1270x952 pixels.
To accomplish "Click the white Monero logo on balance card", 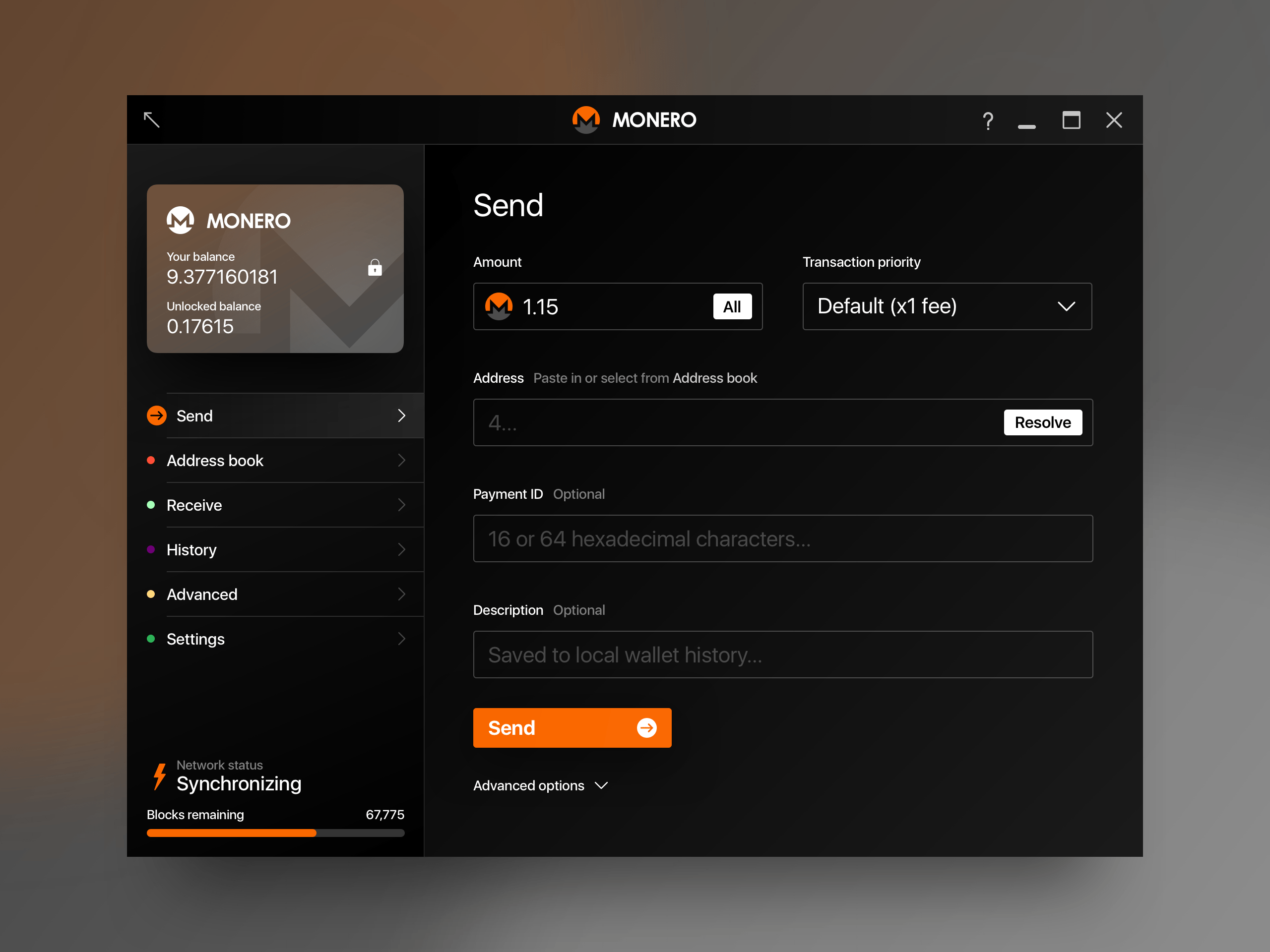I will click(180, 220).
